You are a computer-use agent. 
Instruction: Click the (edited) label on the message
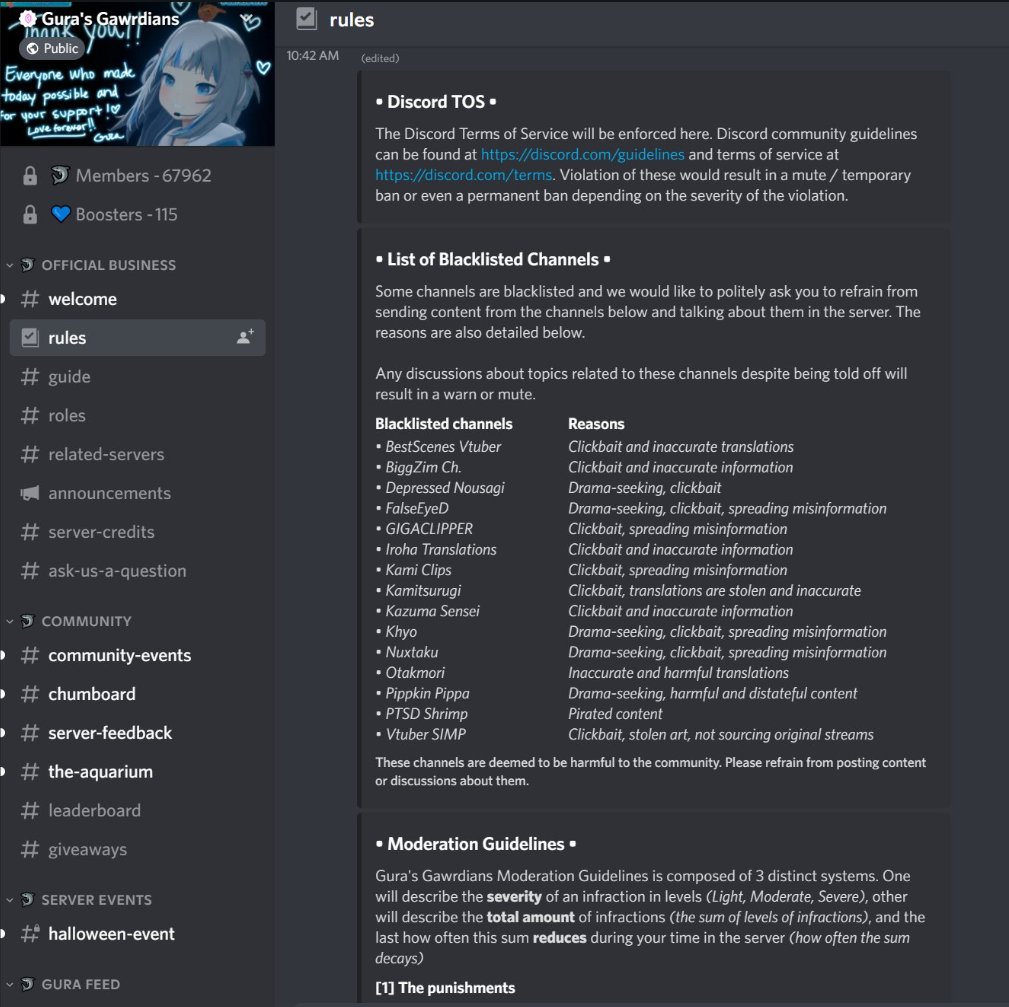(x=380, y=58)
